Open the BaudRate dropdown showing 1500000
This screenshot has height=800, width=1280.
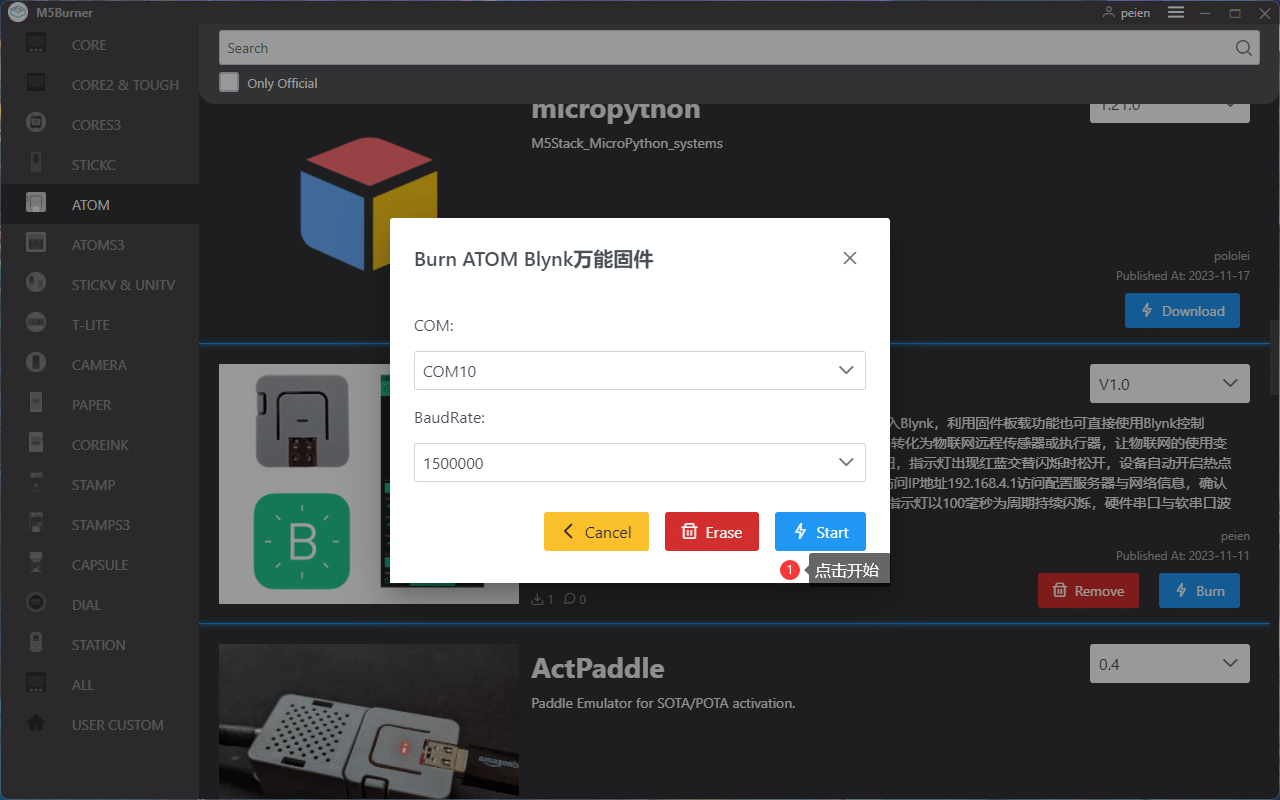640,463
